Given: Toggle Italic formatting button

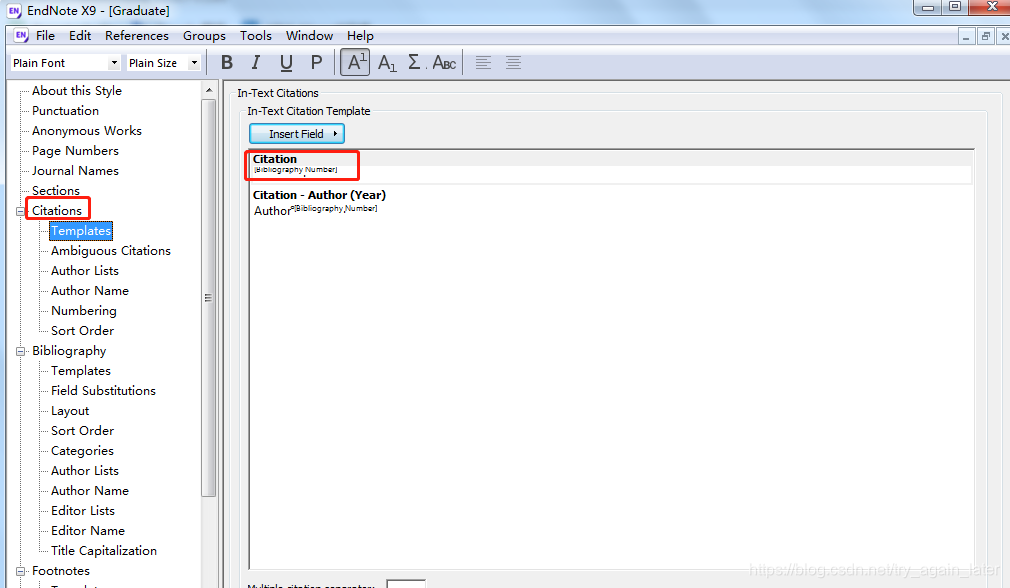Looking at the screenshot, I should pyautogui.click(x=256, y=62).
